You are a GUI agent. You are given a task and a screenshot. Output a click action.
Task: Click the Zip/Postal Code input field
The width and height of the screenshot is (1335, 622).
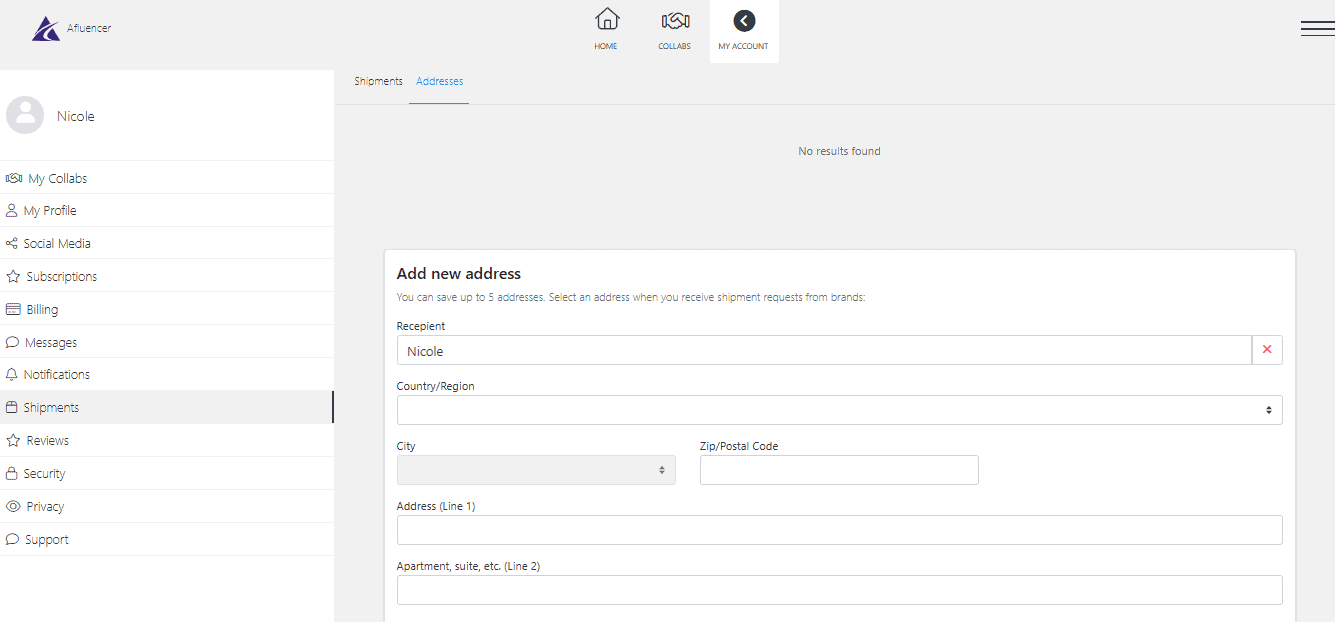click(838, 470)
